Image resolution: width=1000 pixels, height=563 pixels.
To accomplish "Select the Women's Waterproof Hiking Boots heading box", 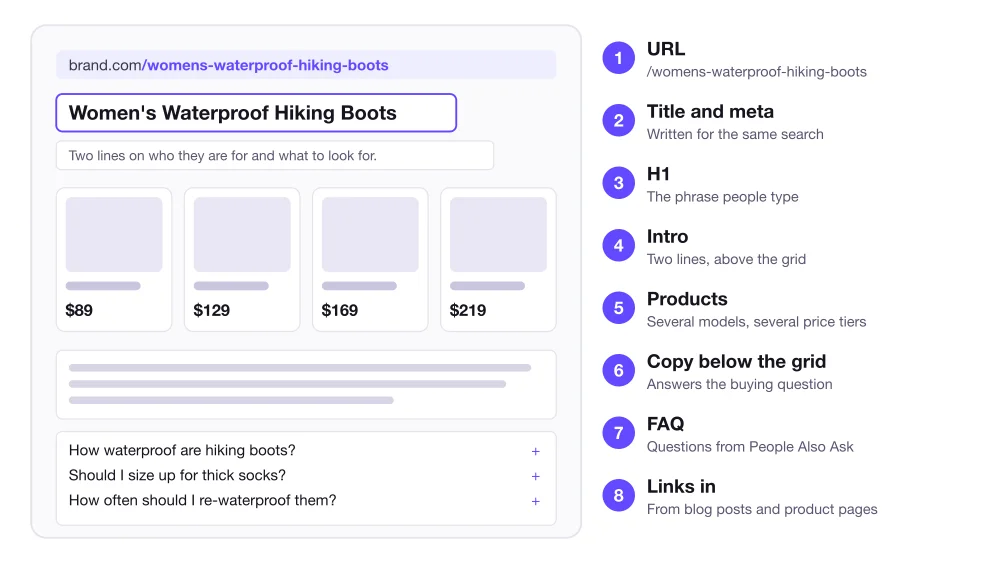I will tap(256, 113).
